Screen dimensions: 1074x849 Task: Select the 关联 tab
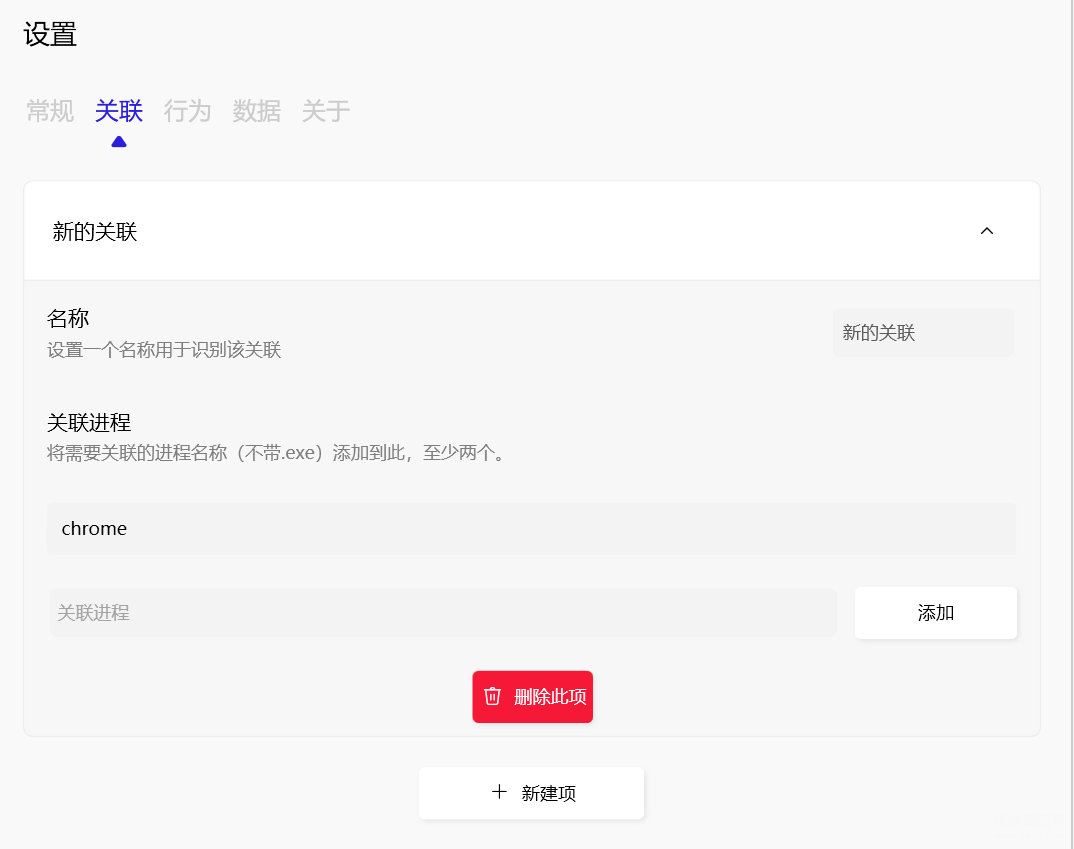pyautogui.click(x=118, y=110)
